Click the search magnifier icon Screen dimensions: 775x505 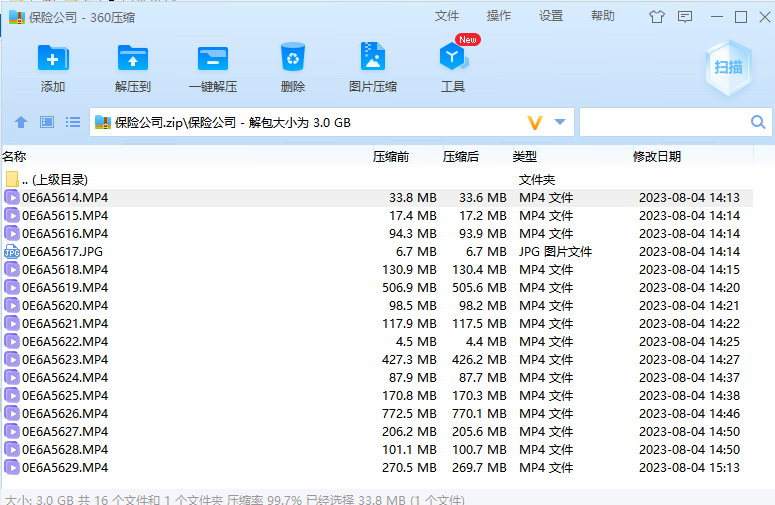click(758, 122)
